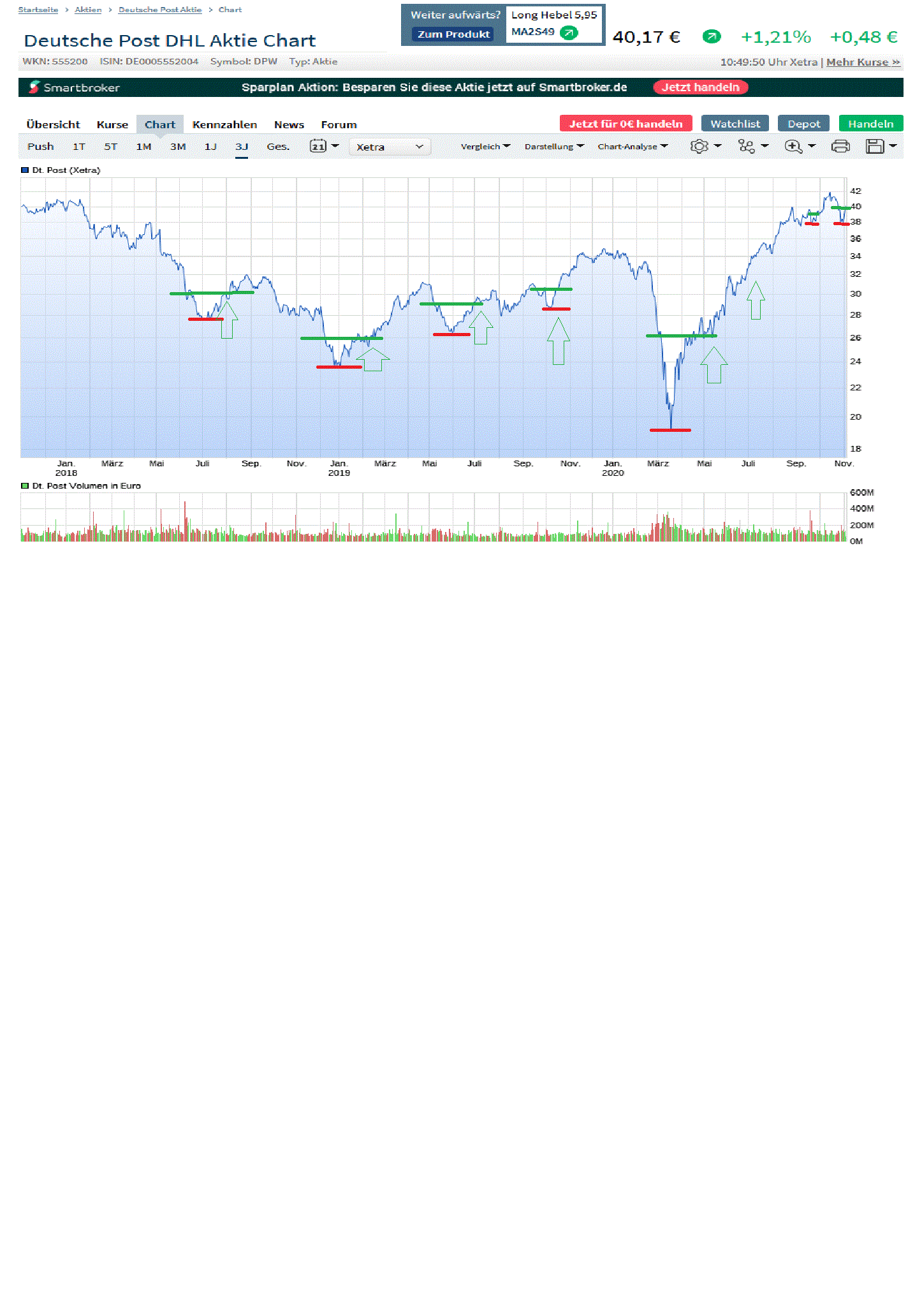Switch to the Übersicht tab
Screen dimensions: 922x1316
(53, 124)
